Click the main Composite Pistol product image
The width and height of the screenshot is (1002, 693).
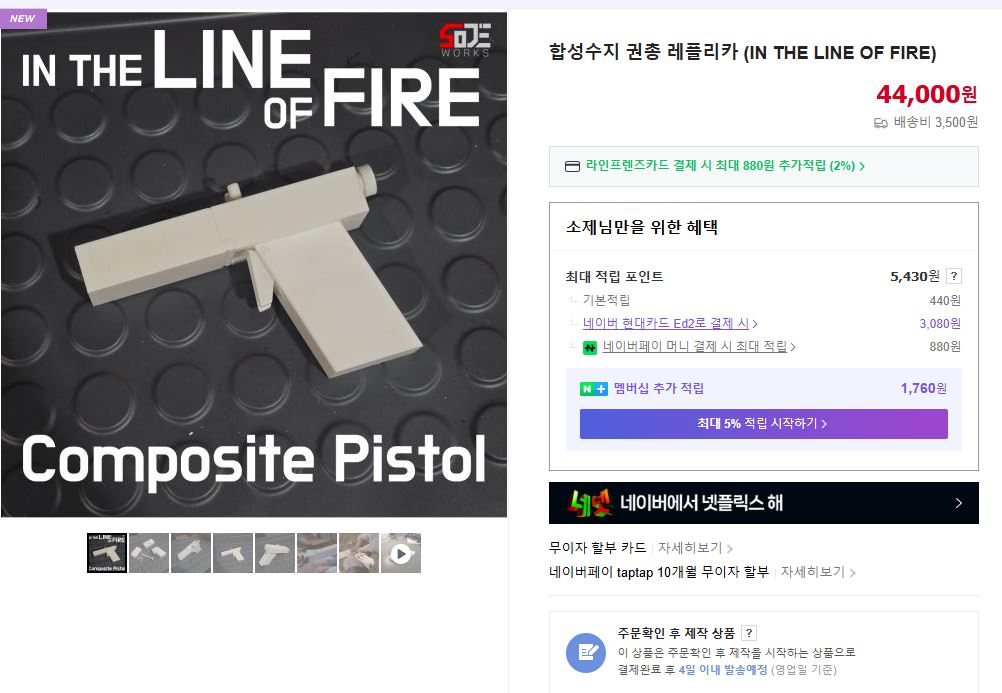pyautogui.click(x=254, y=264)
